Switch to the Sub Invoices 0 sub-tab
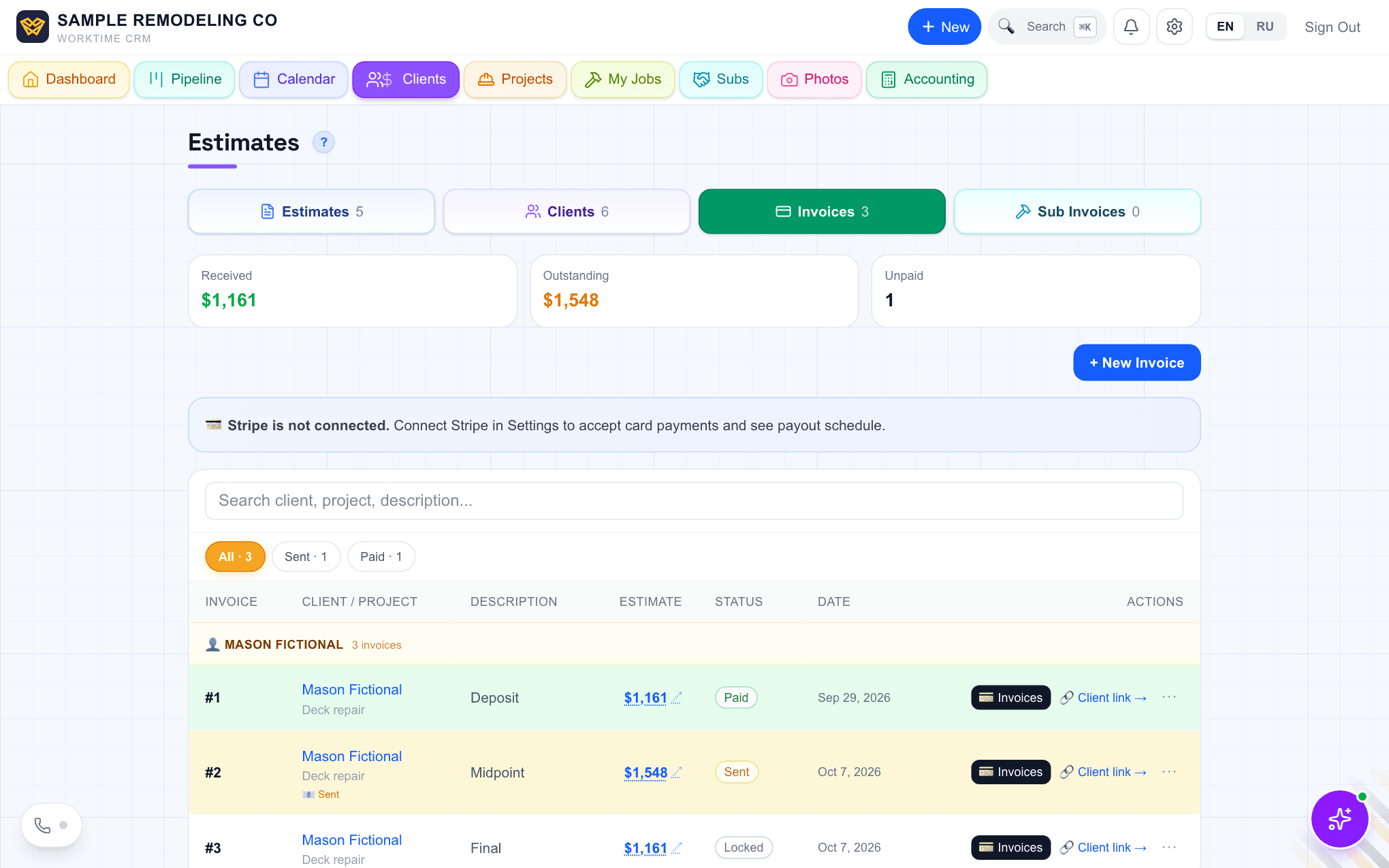Viewport: 1389px width, 868px height. pos(1077,212)
